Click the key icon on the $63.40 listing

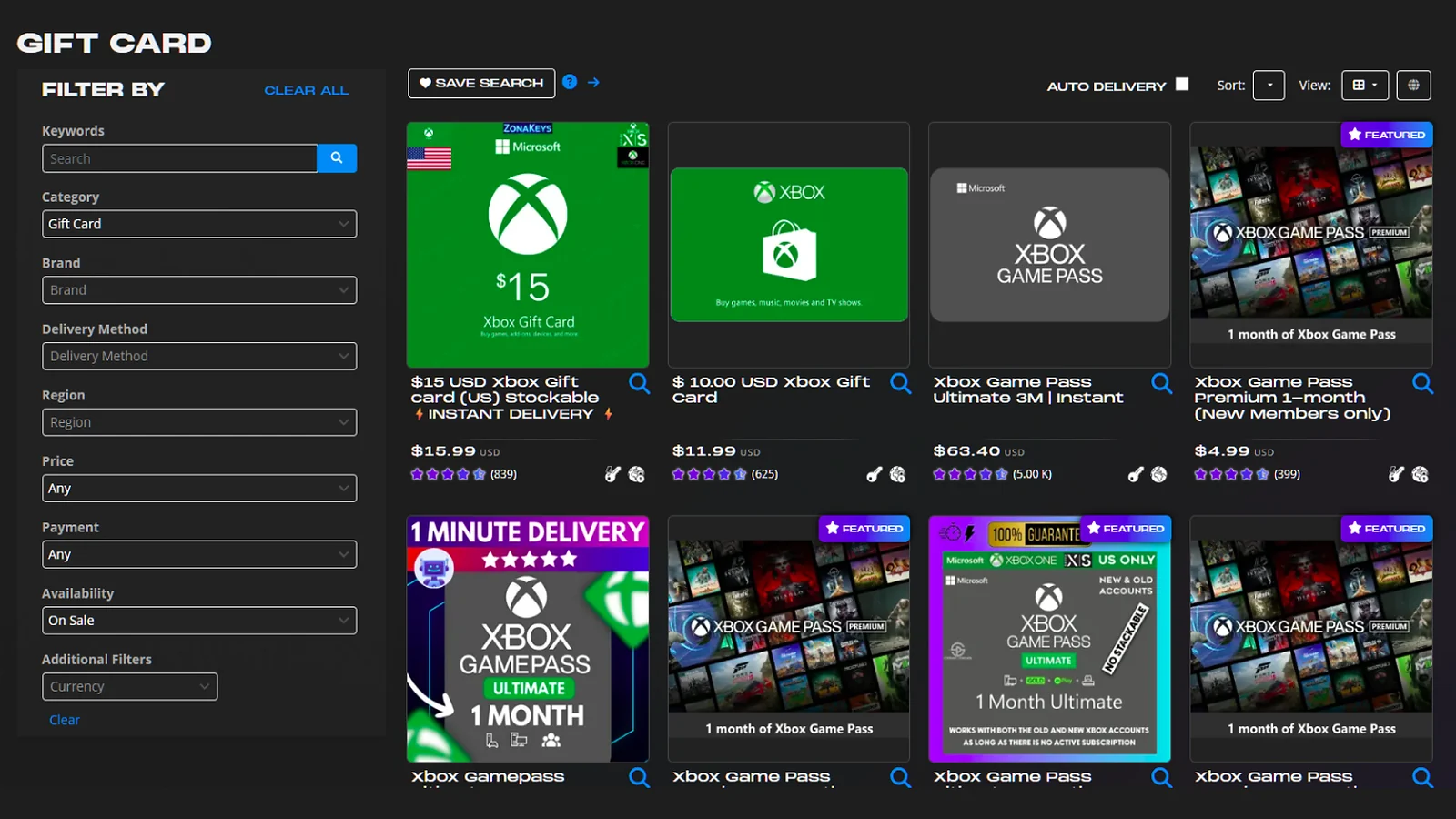1136,474
